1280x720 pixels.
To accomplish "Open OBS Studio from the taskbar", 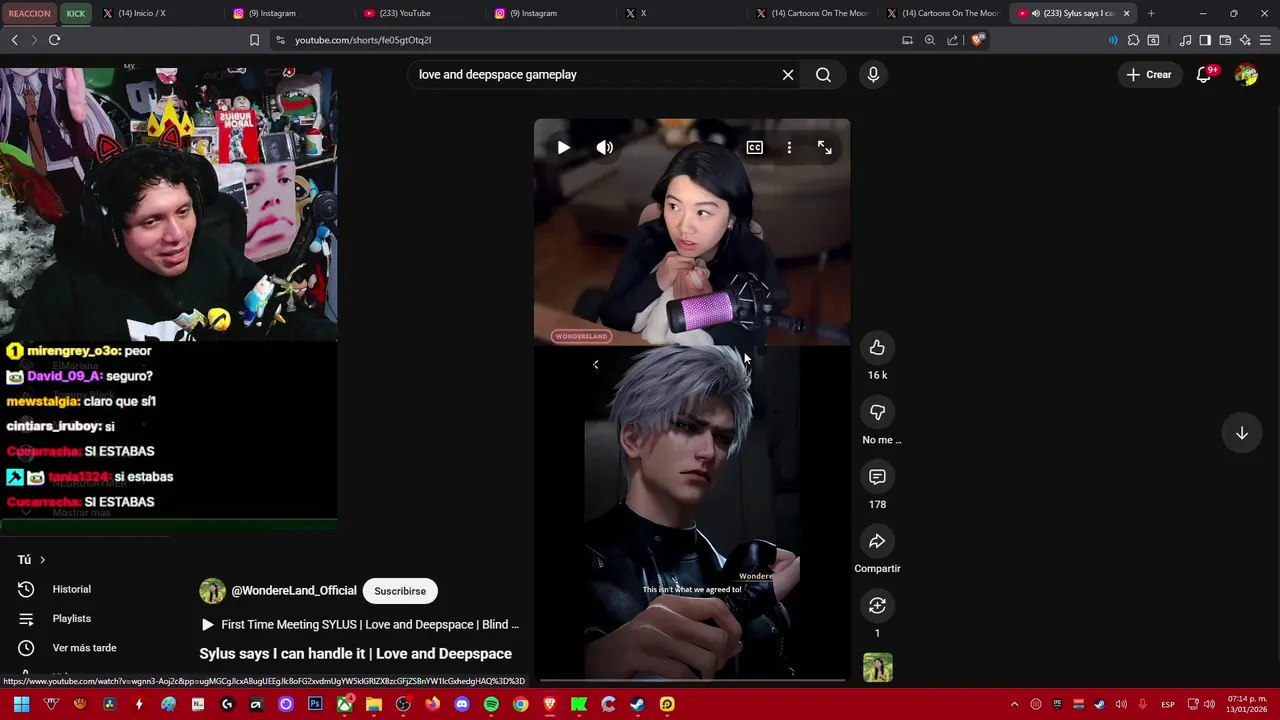I will [x=403, y=704].
